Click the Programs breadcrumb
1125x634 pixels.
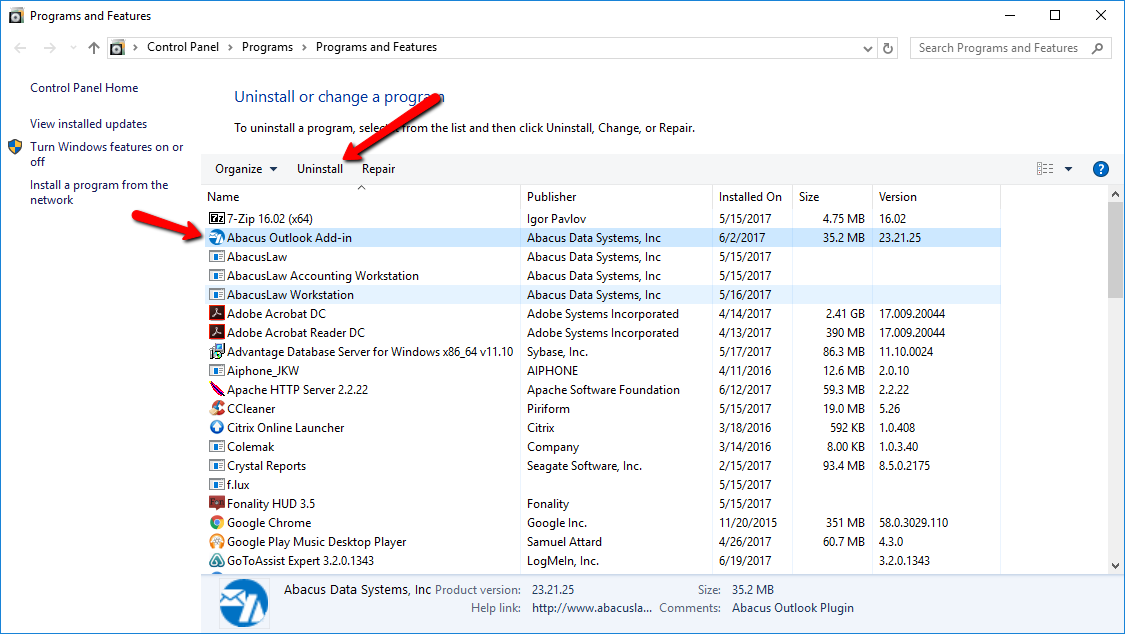268,47
